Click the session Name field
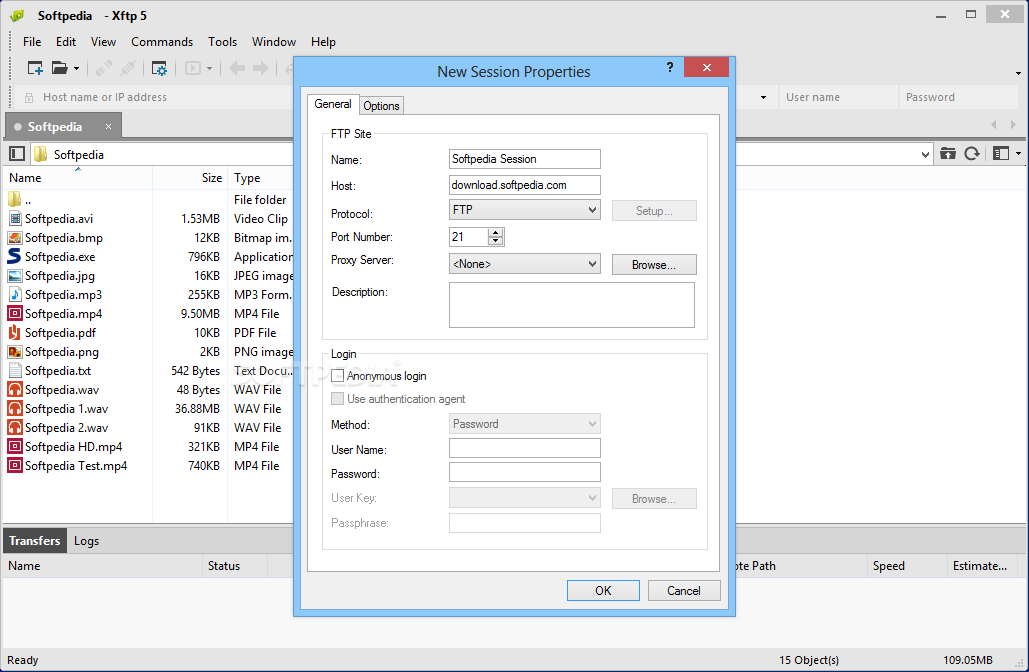This screenshot has width=1029, height=672. point(524,159)
